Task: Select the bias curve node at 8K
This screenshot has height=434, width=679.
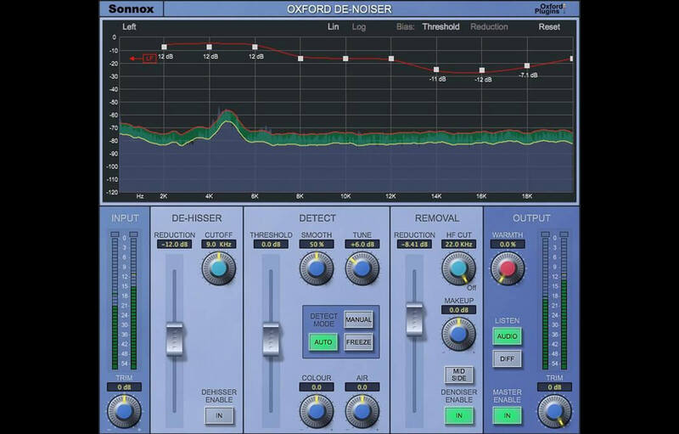Action: click(301, 58)
